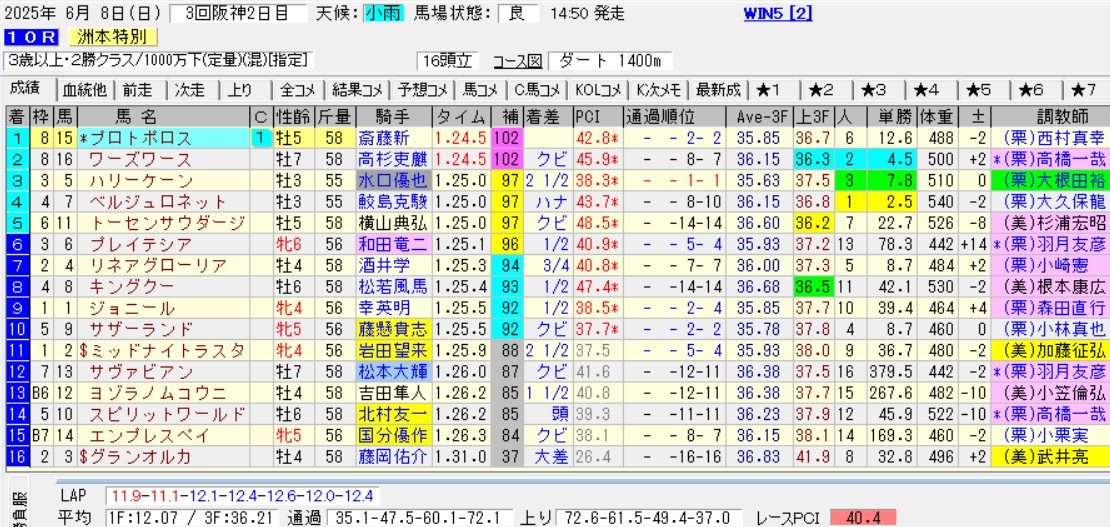Open the 最新成 tab

tap(719, 89)
